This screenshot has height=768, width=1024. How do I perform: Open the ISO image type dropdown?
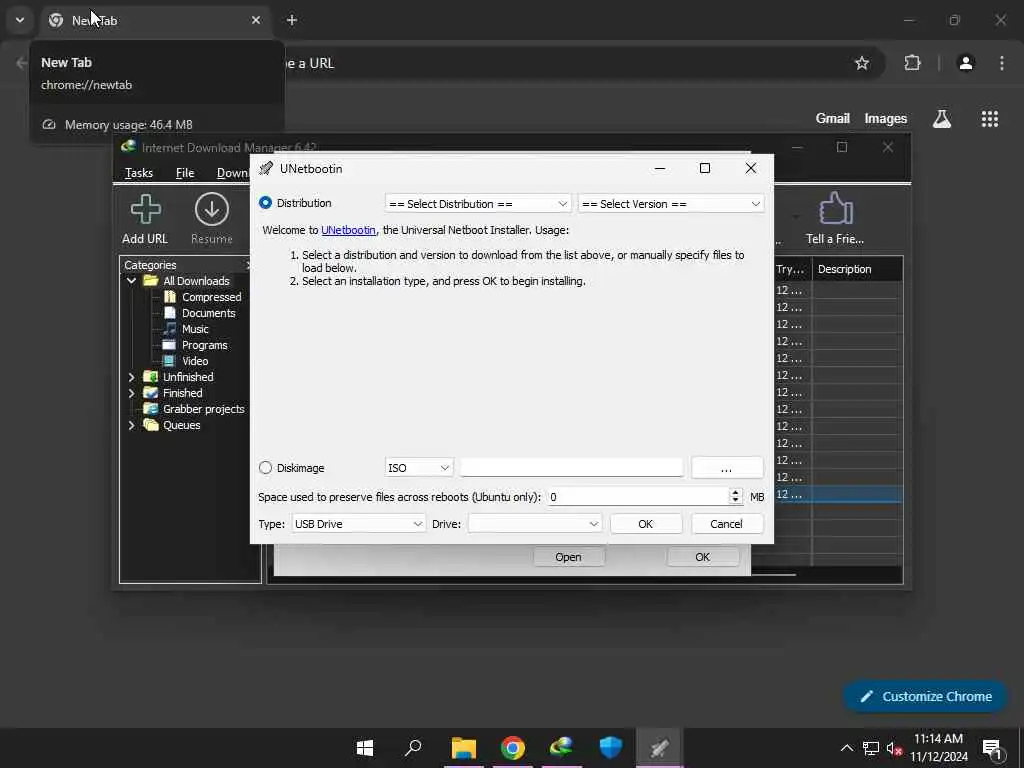pos(419,468)
